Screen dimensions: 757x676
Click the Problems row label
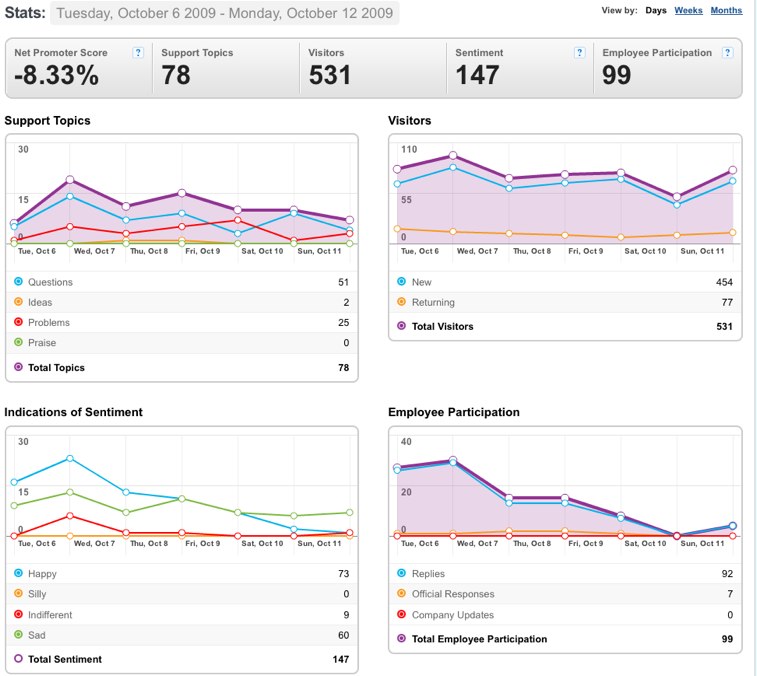[49, 323]
